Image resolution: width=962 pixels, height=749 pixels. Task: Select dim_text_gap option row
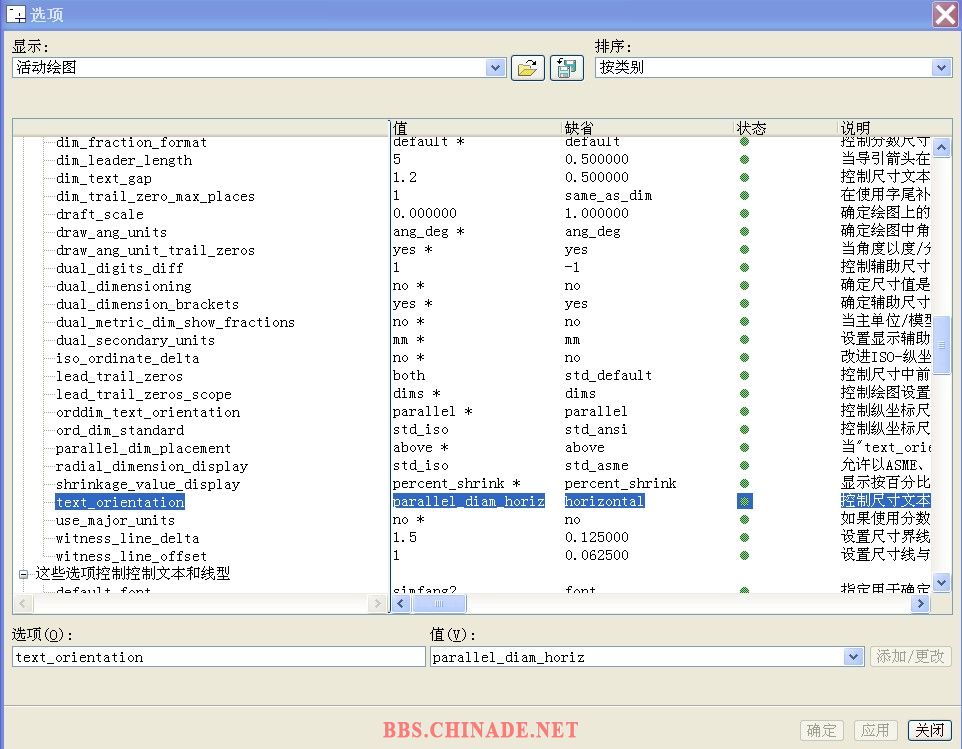104,179
